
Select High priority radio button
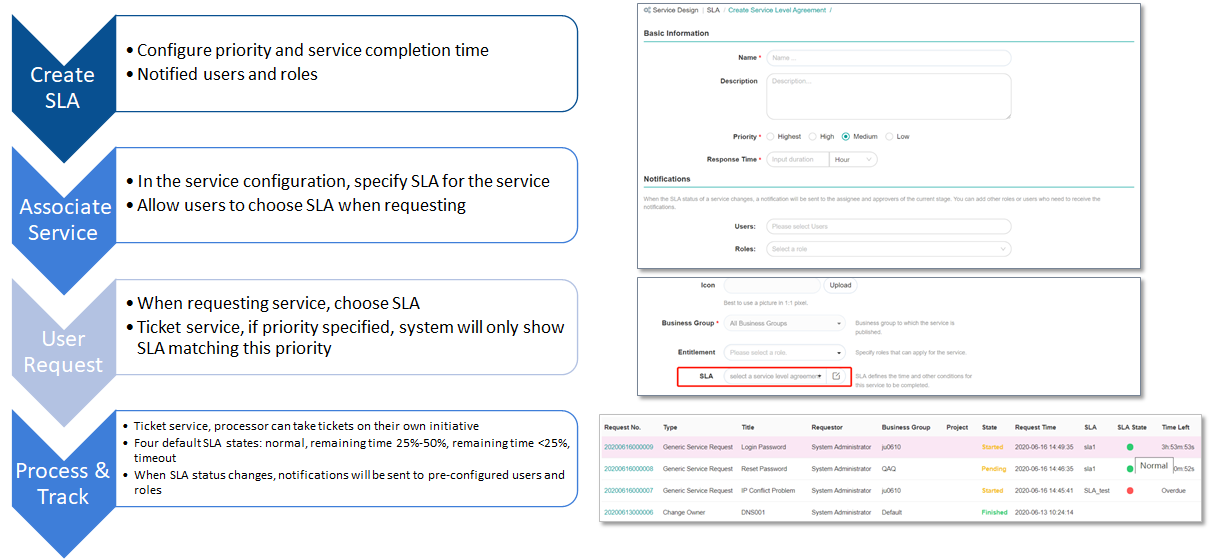[813, 136]
